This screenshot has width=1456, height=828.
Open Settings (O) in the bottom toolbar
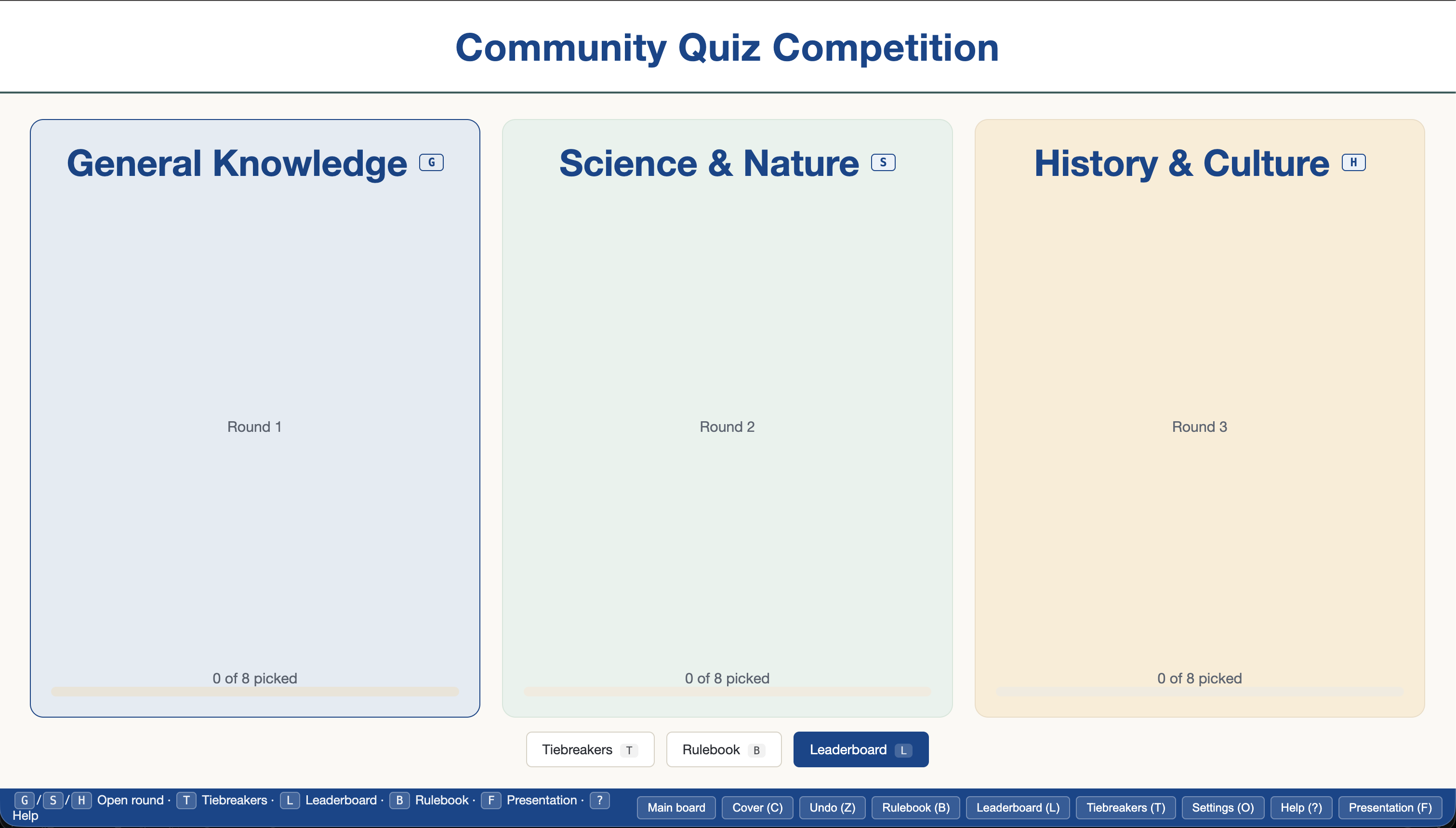click(1223, 808)
